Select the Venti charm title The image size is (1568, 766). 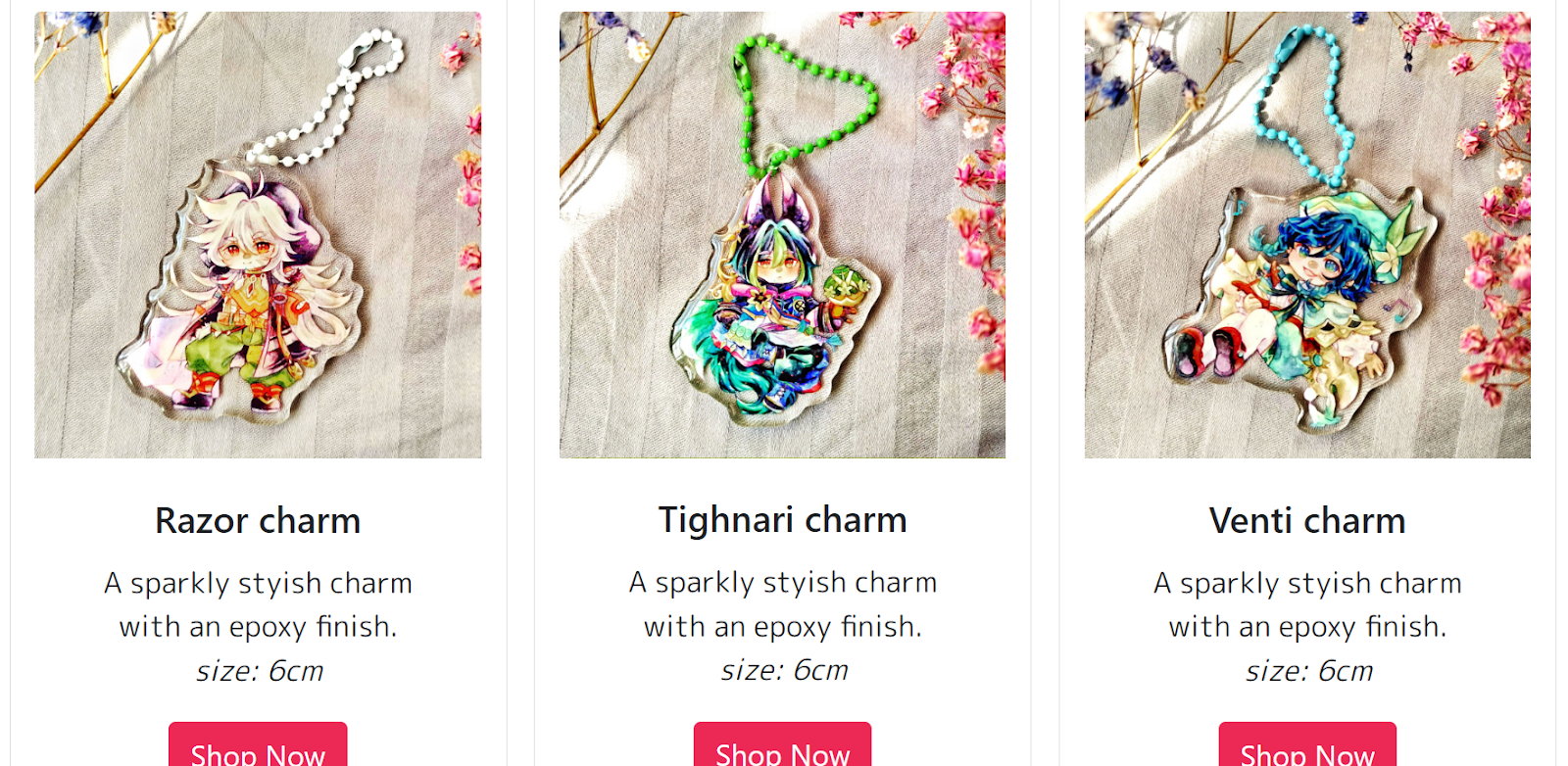point(1307,520)
